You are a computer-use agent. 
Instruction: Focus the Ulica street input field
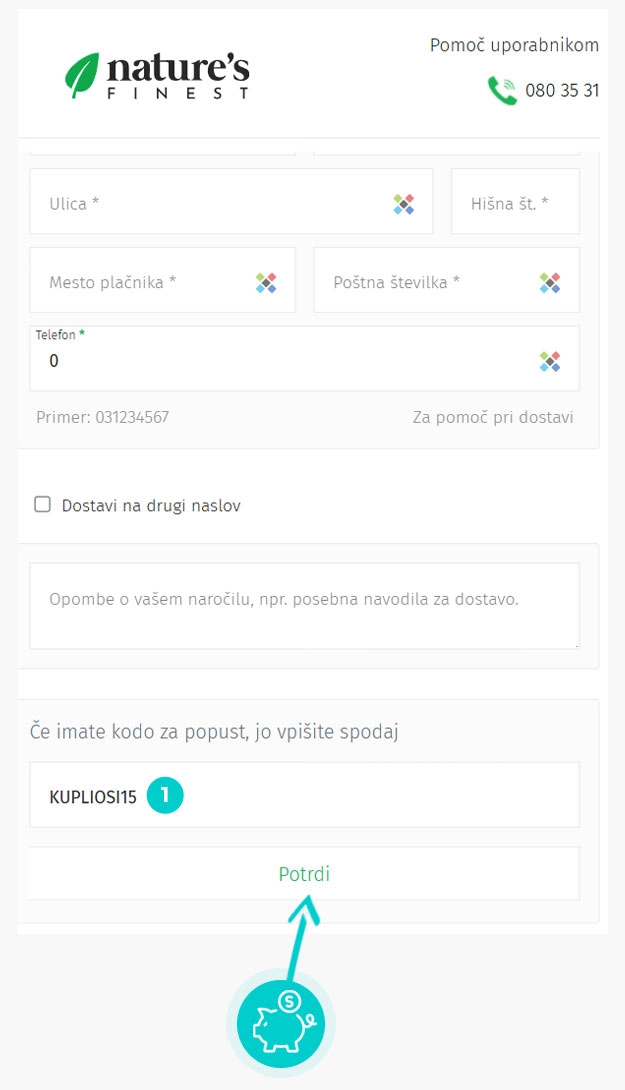[210, 203]
